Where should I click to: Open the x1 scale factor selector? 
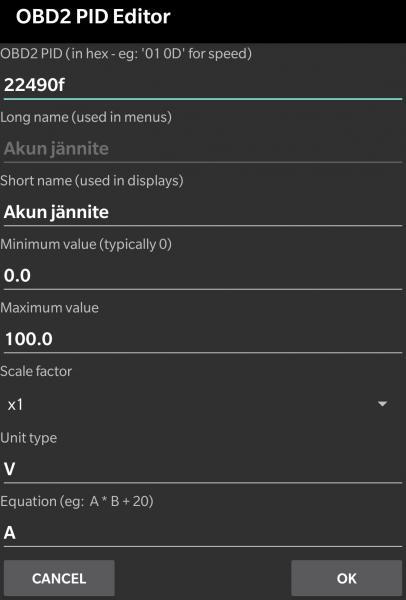click(x=203, y=404)
